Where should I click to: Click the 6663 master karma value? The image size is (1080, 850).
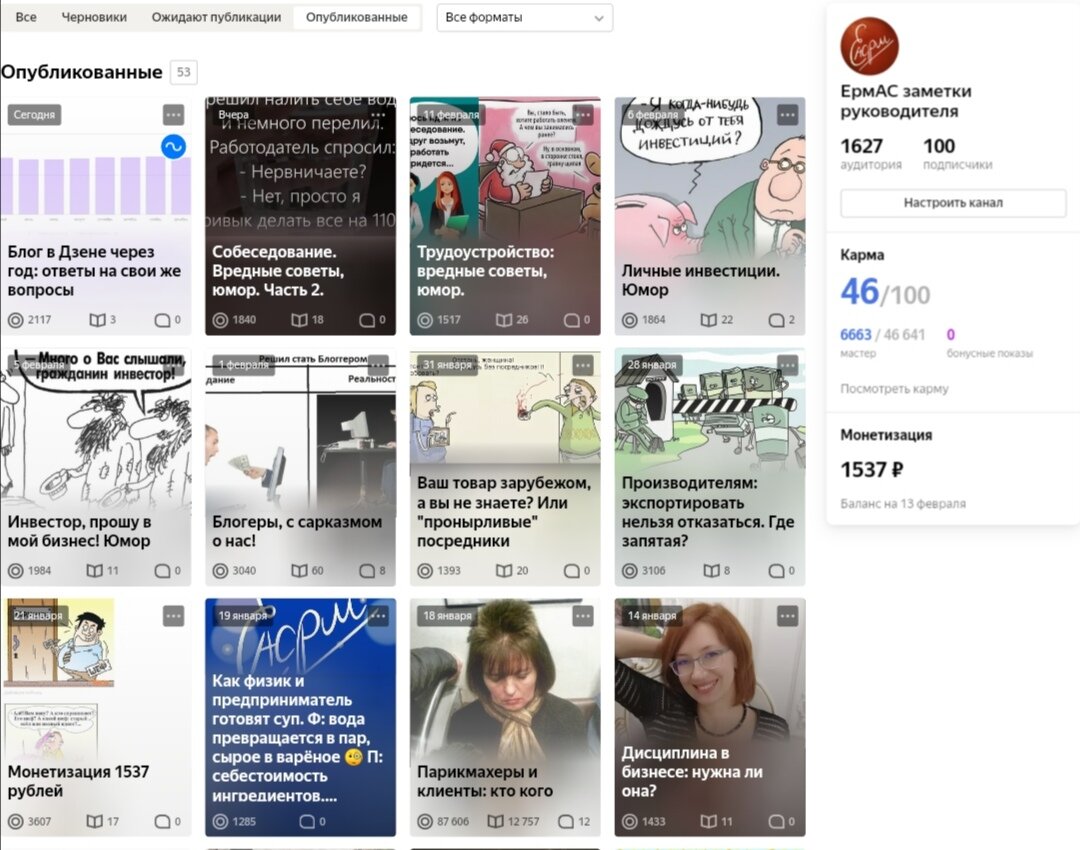(x=855, y=335)
